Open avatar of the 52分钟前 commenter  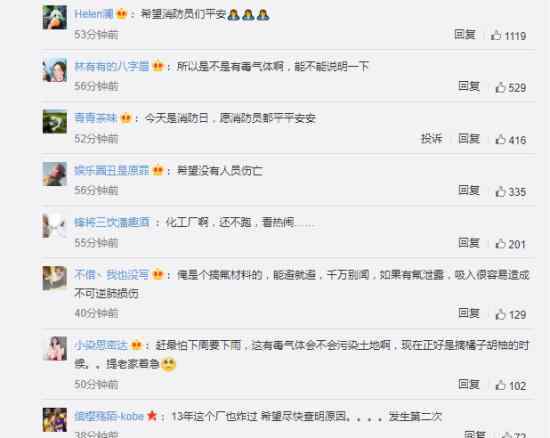tap(55, 122)
